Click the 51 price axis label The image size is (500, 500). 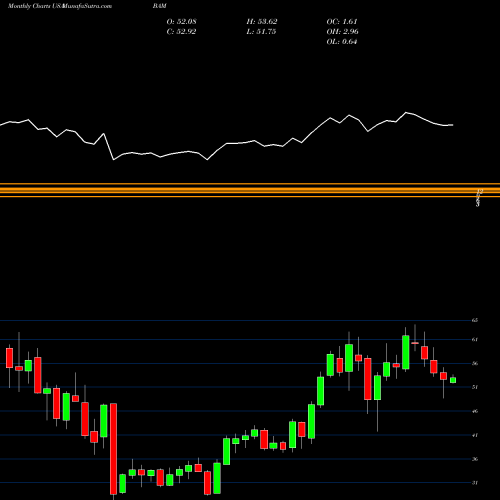tap(475, 387)
